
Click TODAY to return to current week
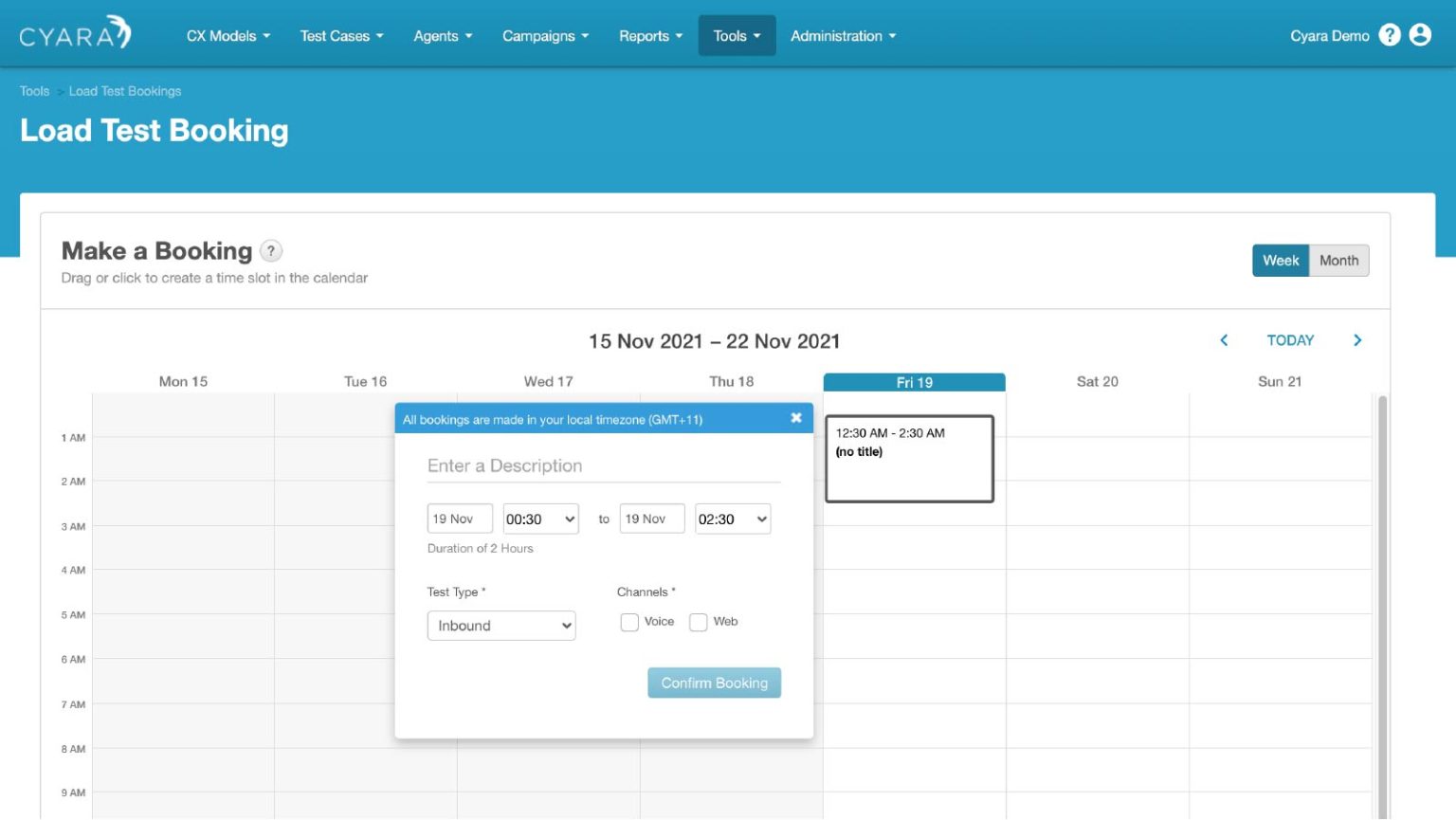(x=1290, y=339)
